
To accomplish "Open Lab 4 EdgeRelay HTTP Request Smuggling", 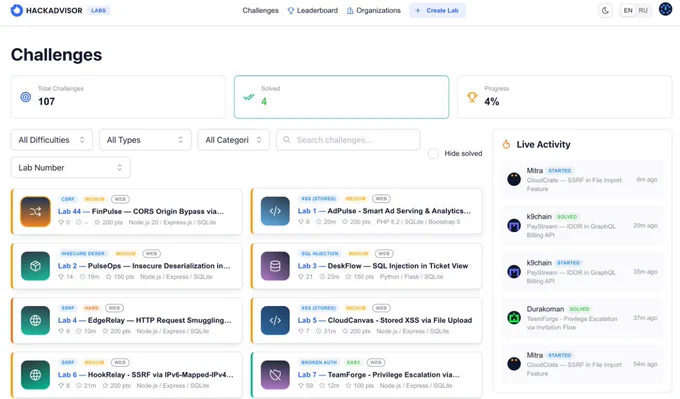I will [144, 320].
